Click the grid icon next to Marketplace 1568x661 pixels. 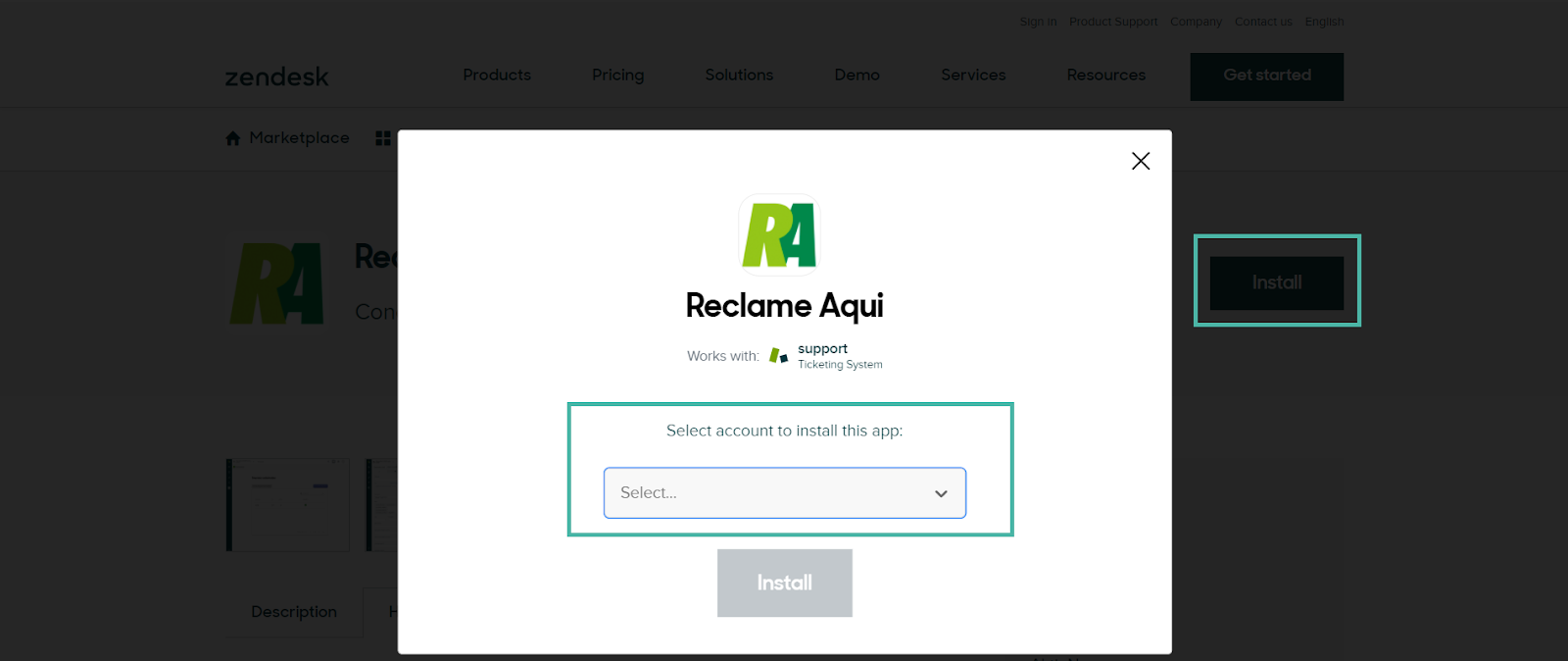(x=383, y=138)
